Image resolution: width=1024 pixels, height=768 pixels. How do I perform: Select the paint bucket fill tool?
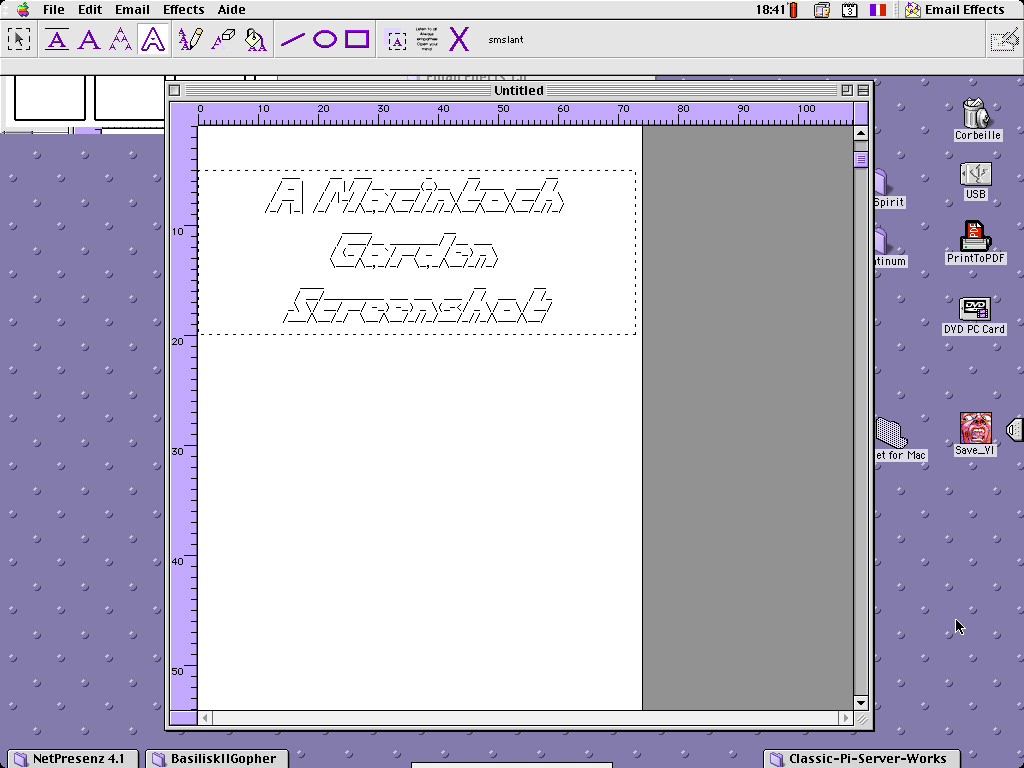click(x=256, y=40)
